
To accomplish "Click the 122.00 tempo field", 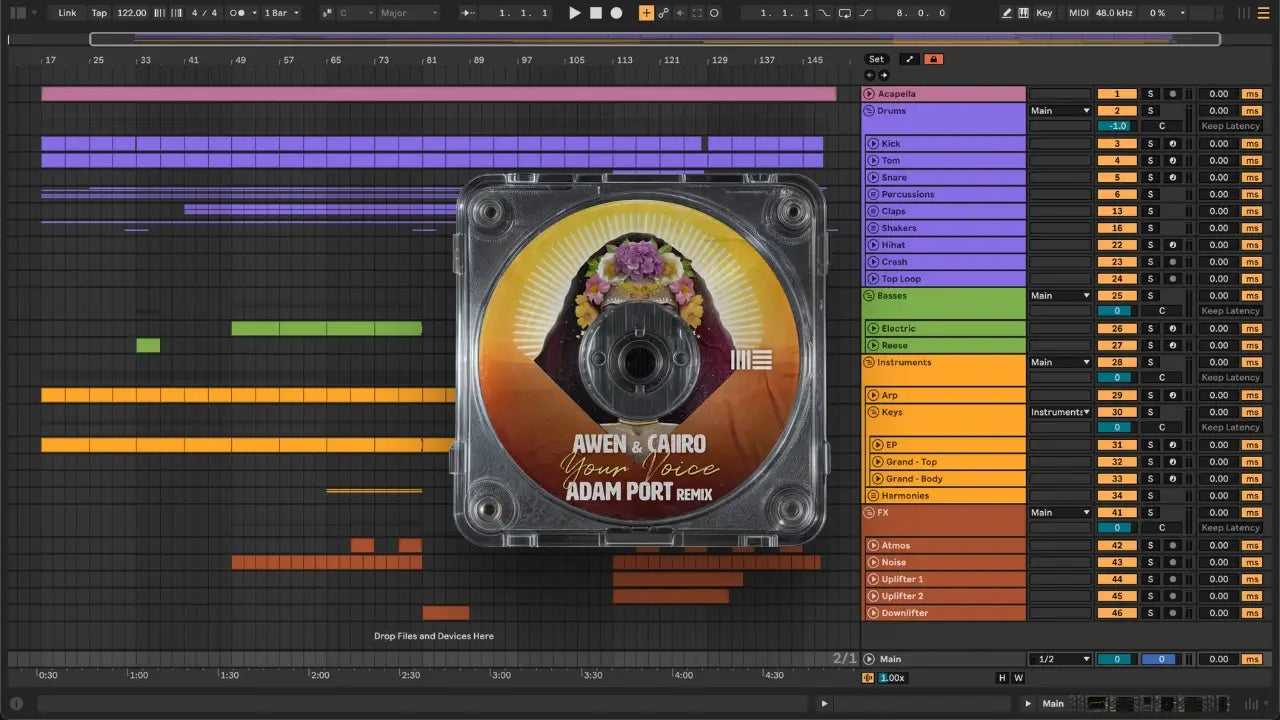I will click(131, 13).
